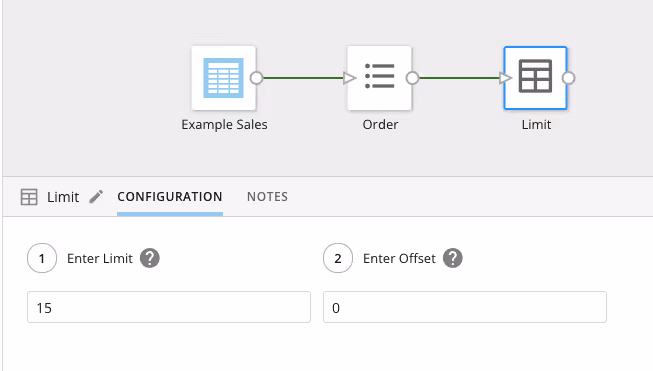This screenshot has height=371, width=653.
Task: Click the Example Sales output port
Action: click(x=257, y=78)
